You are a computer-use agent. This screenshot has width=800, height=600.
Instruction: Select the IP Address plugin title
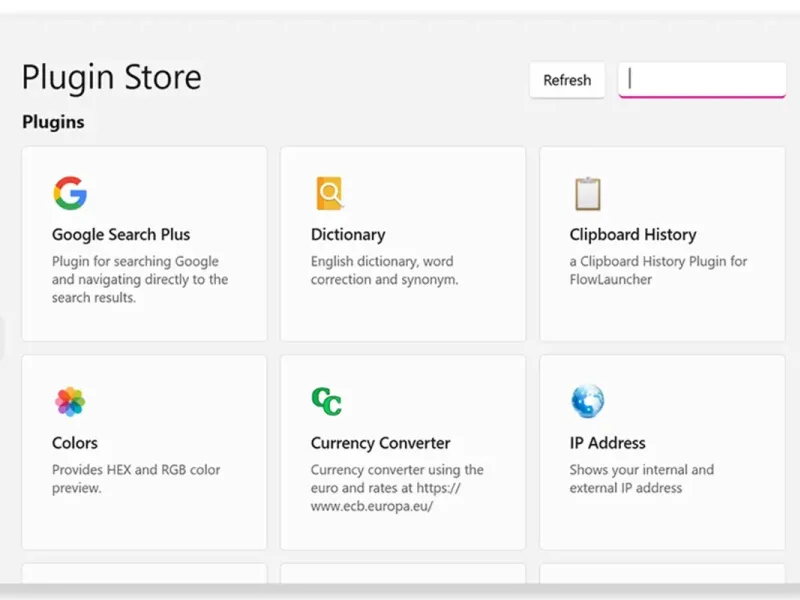point(607,443)
